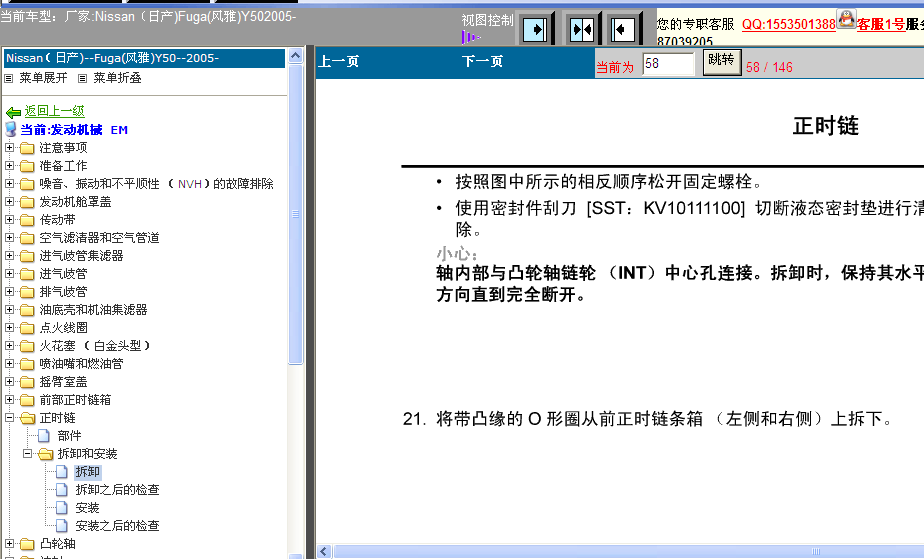The height and width of the screenshot is (559, 924).
Task: Open the QQ:1553501388 link
Action: point(788,24)
